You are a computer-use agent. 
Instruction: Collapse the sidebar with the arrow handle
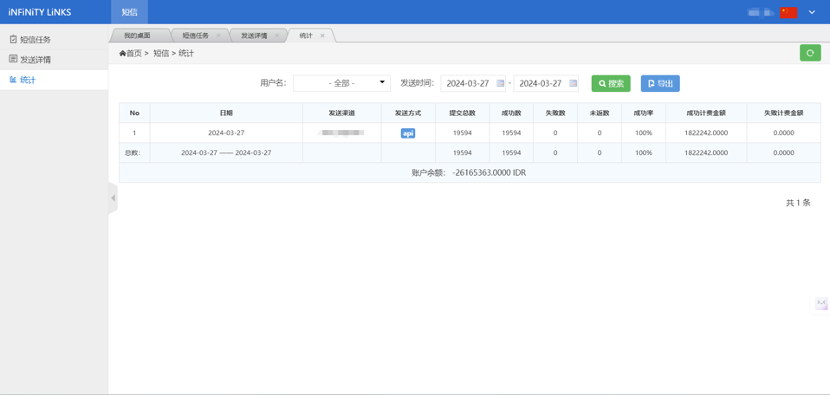113,197
